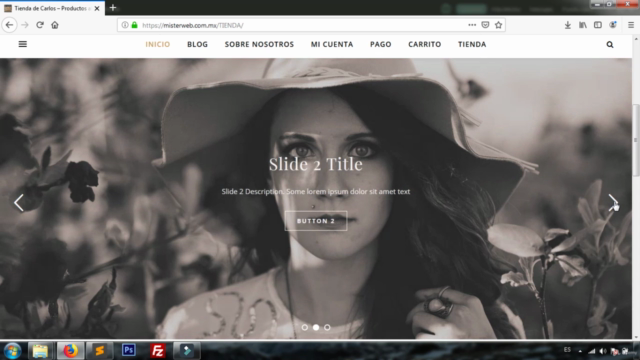This screenshot has height=360, width=640.
Task: Open the Firefox home page
Action: [55, 25]
